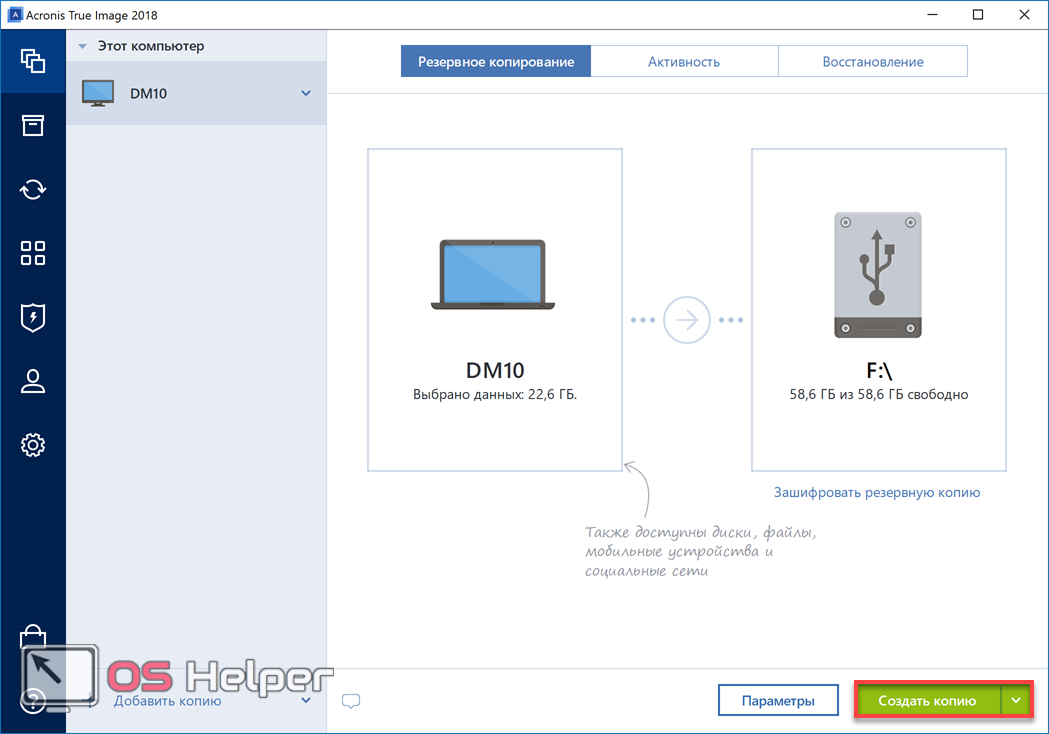
Task: Select the F:\ destination drive panel
Action: tap(878, 310)
